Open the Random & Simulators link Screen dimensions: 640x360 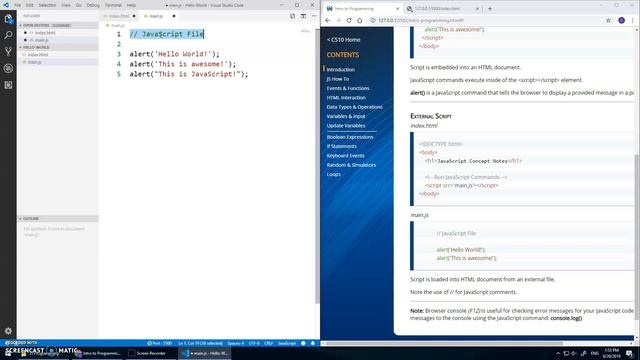pyautogui.click(x=351, y=165)
